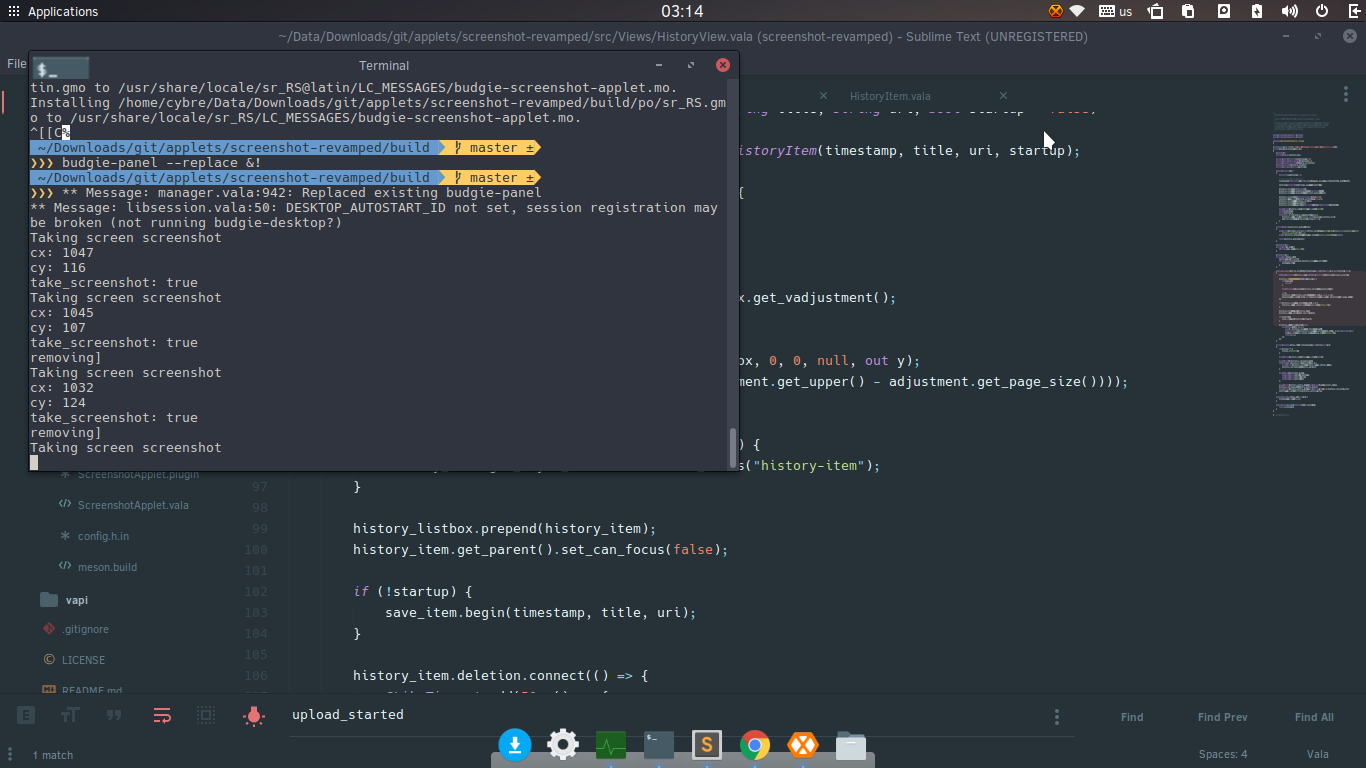
Task: Toggle whole word matching in find bar
Action: click(114, 716)
